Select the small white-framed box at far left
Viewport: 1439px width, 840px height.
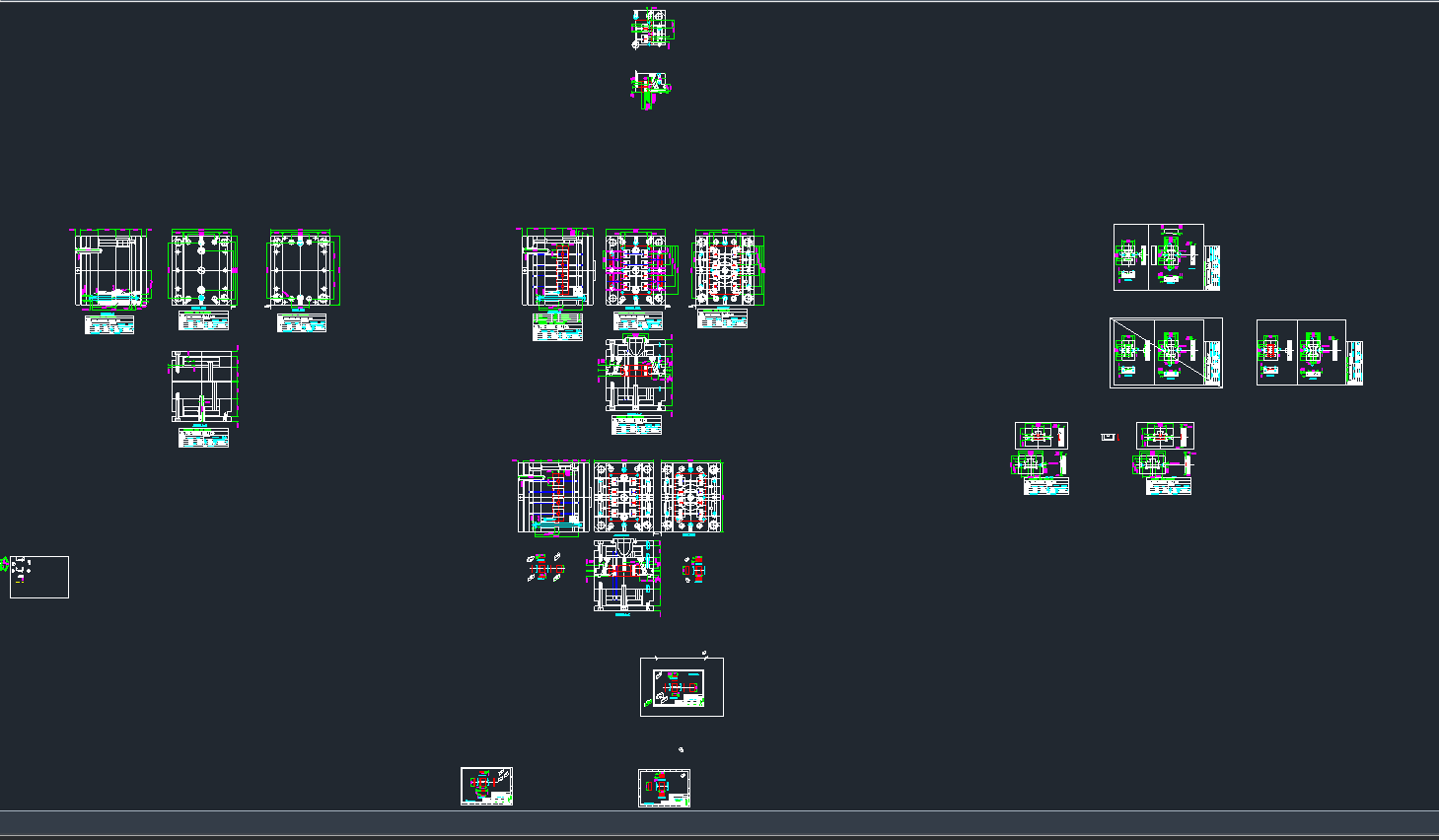39,577
